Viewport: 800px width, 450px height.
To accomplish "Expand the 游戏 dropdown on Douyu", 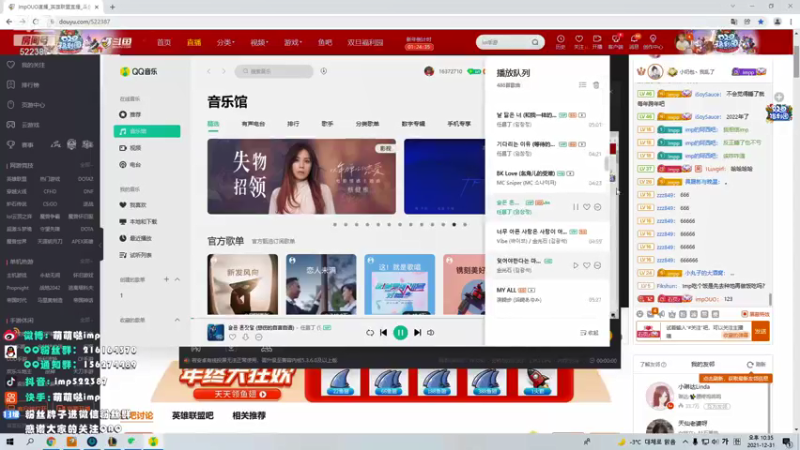I will tap(293, 42).
